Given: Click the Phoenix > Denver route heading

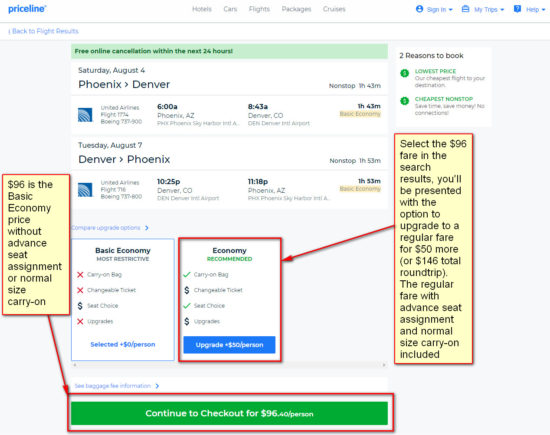Looking at the screenshot, I should point(124,85).
